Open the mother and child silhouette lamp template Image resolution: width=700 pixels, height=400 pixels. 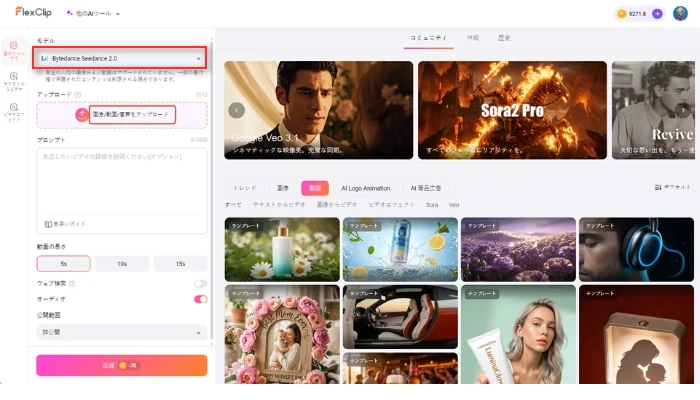tap(637, 335)
